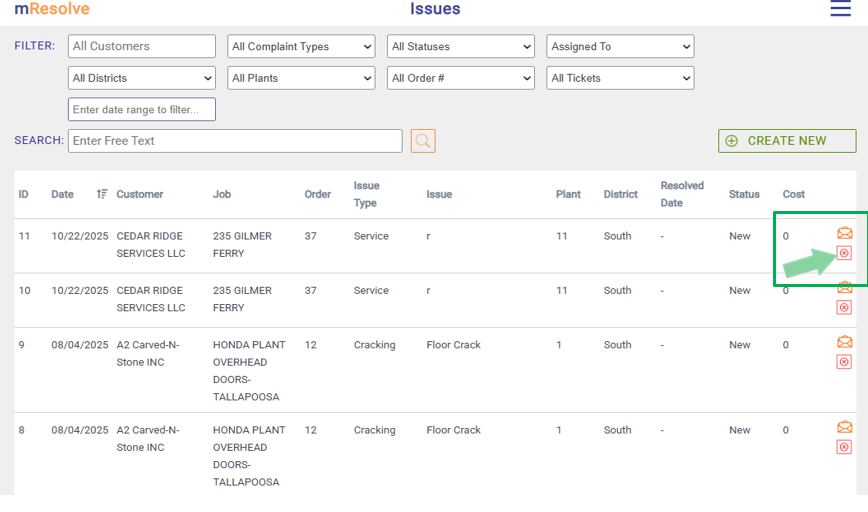Click the envelope icon for issue 8
The image size is (868, 512).
(845, 427)
